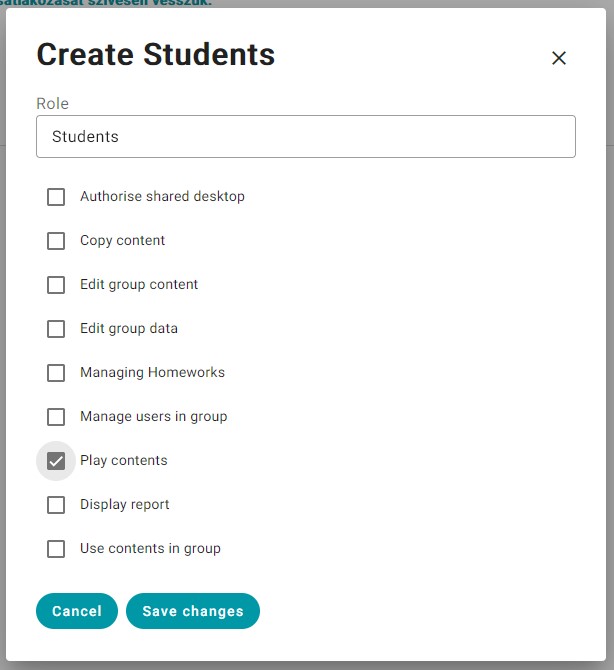The height and width of the screenshot is (670, 614).
Task: Click the Role input field containing Students
Action: click(305, 137)
